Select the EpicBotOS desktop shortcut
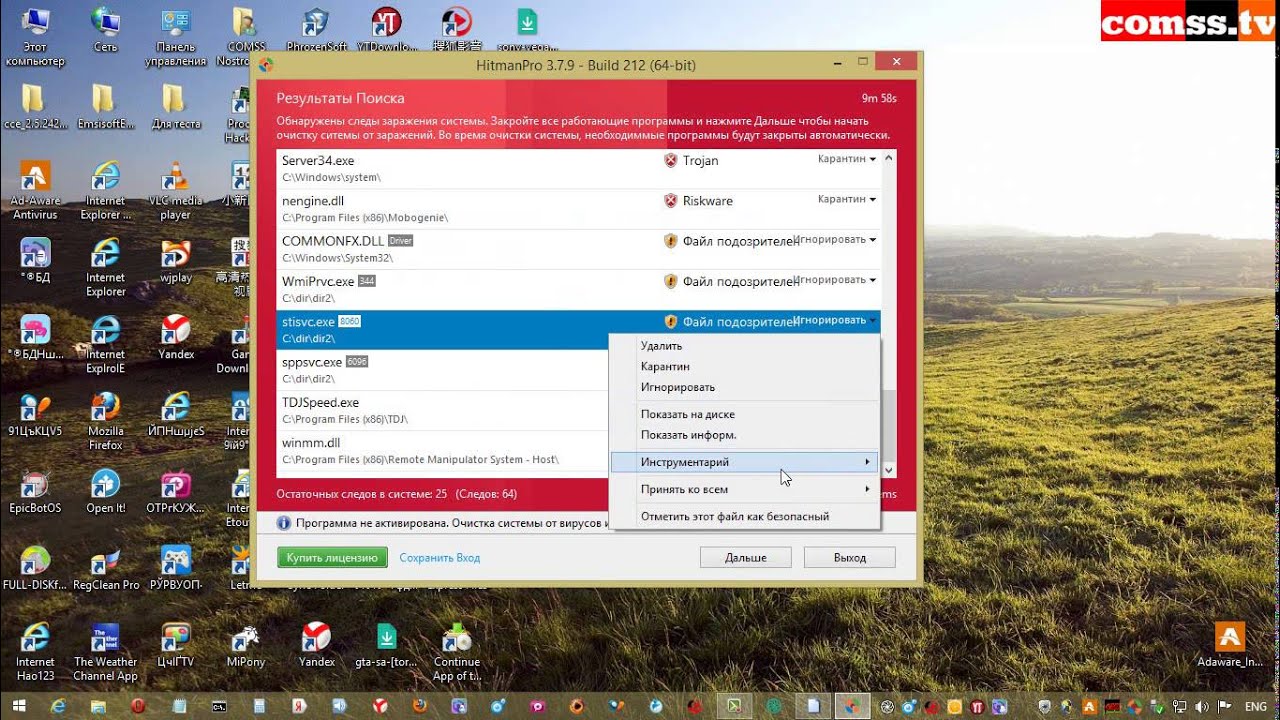1280x720 pixels. 35,491
